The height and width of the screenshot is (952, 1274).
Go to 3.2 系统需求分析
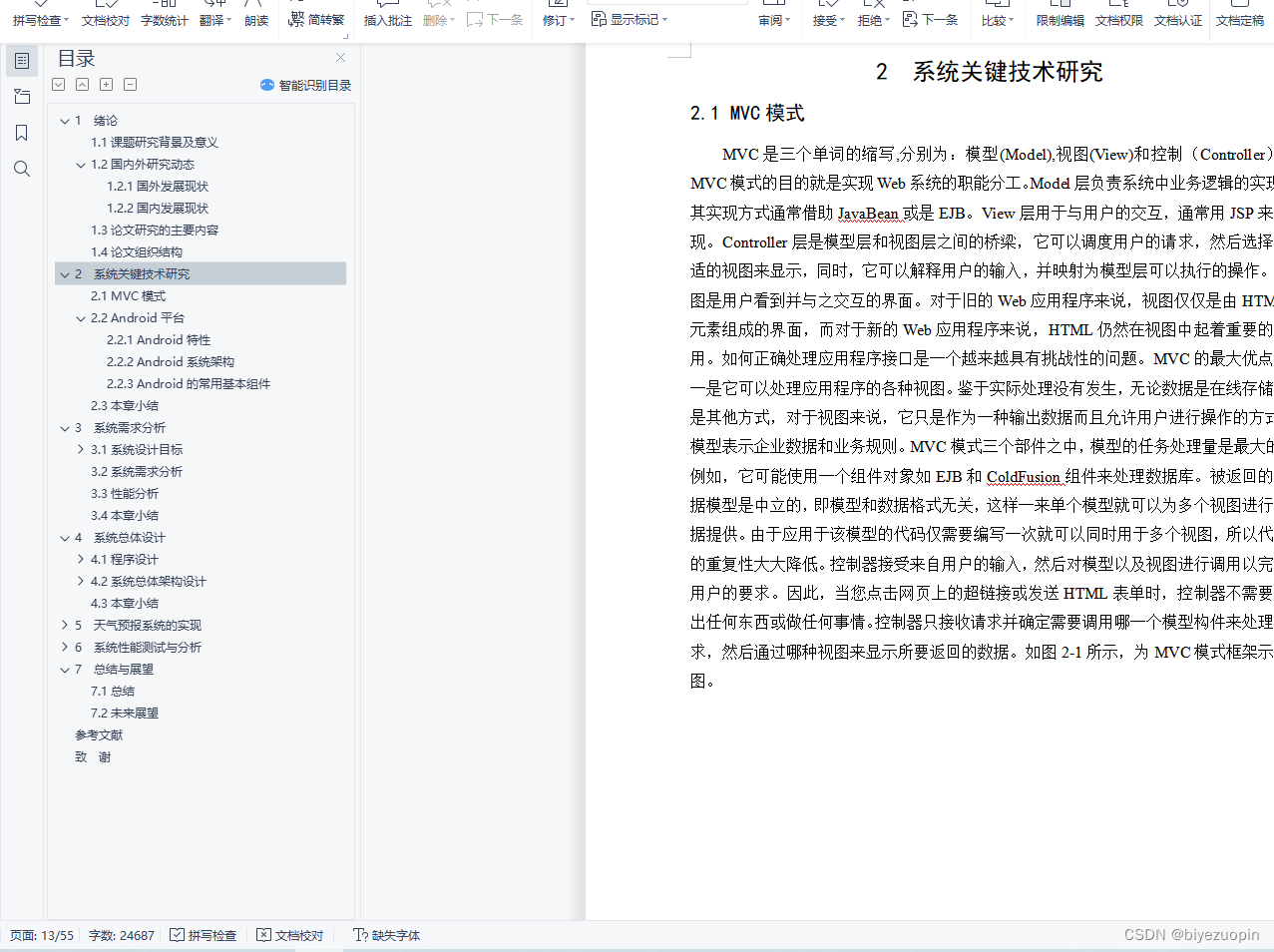click(137, 472)
